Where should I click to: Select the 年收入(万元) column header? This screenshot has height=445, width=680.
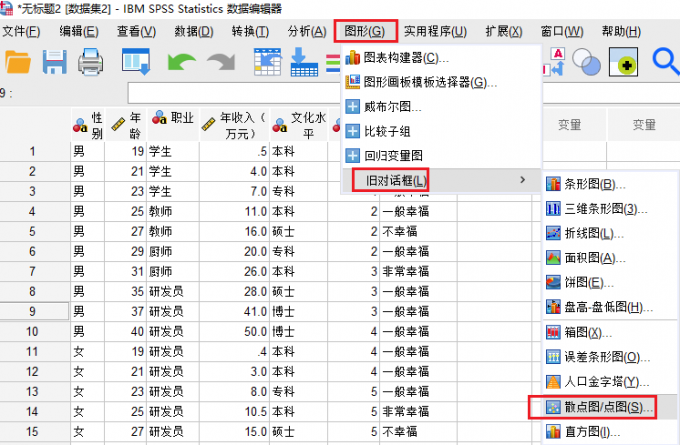coord(234,125)
